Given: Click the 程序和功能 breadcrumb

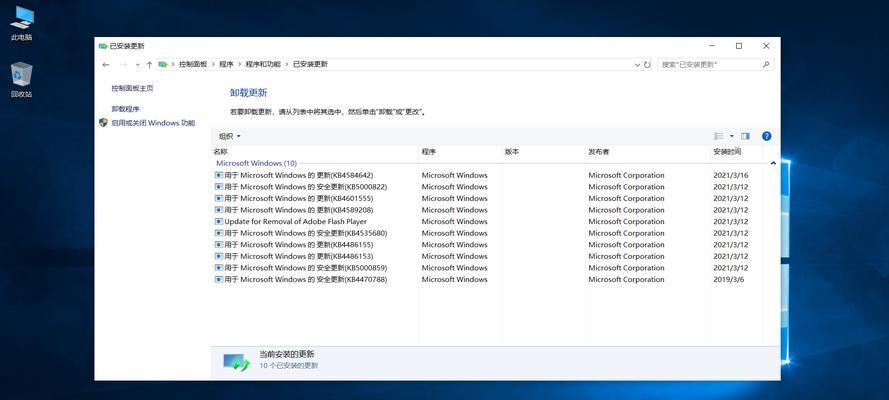Looking at the screenshot, I should (263, 65).
